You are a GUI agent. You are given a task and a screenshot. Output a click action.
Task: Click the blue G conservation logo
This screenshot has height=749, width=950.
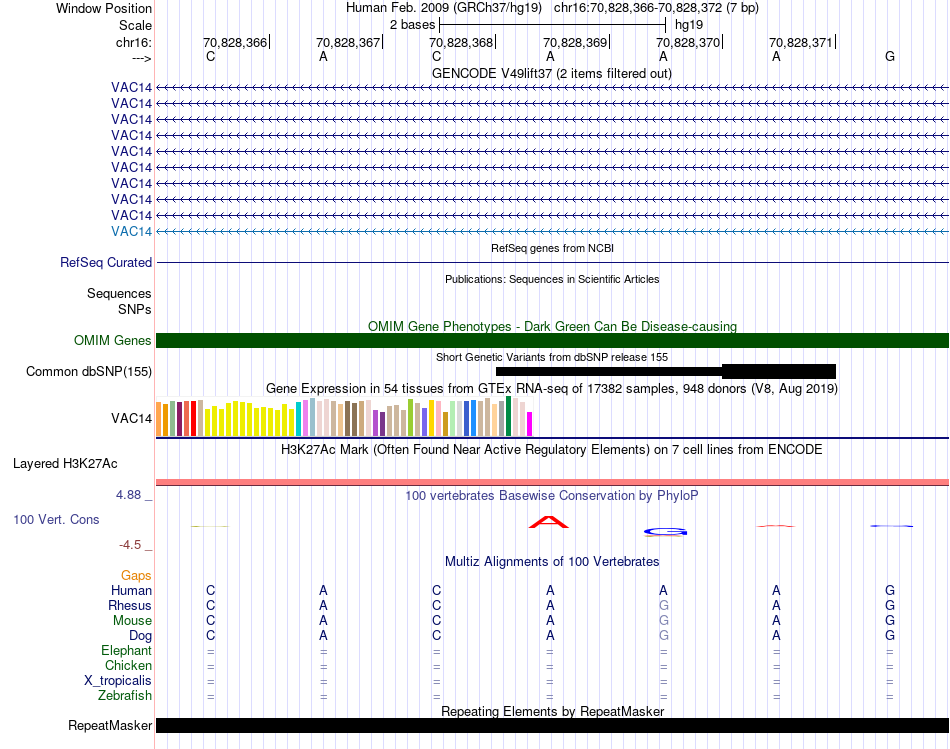pos(665,532)
